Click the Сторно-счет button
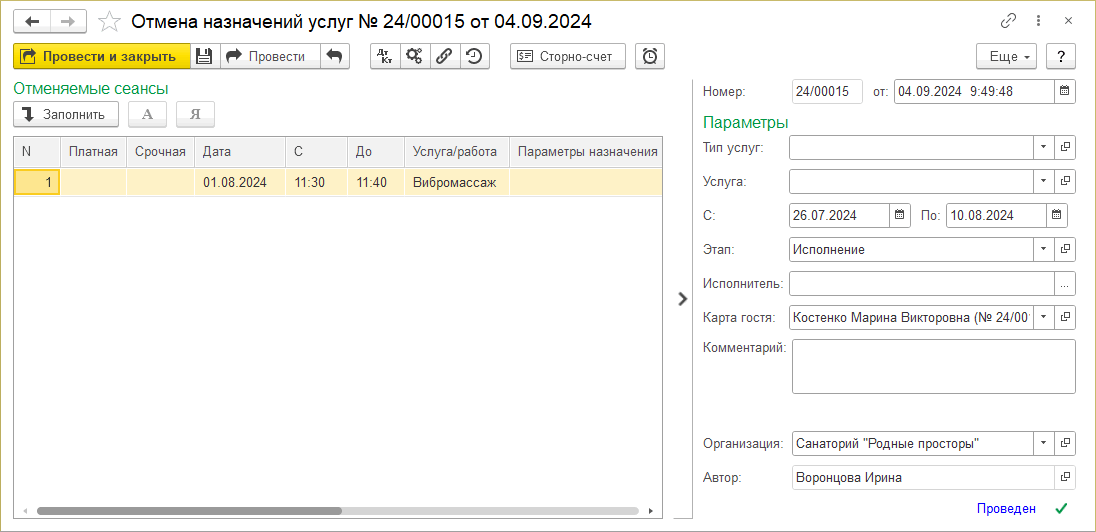This screenshot has width=1096, height=532. coord(568,57)
